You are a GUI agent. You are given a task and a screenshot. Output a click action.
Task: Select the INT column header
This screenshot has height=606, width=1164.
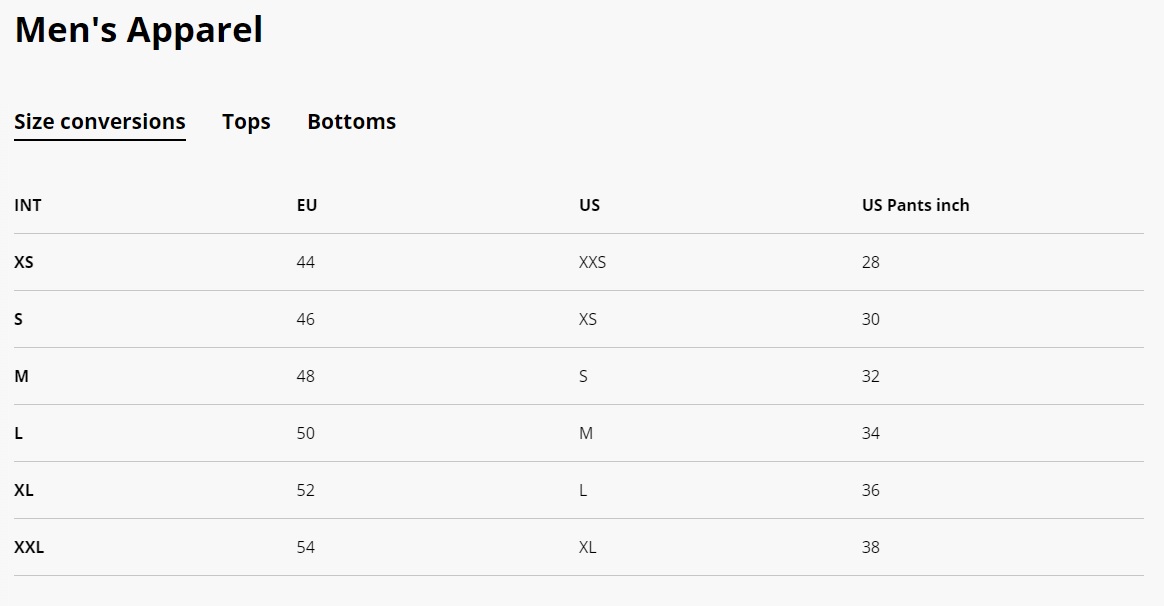[27, 205]
